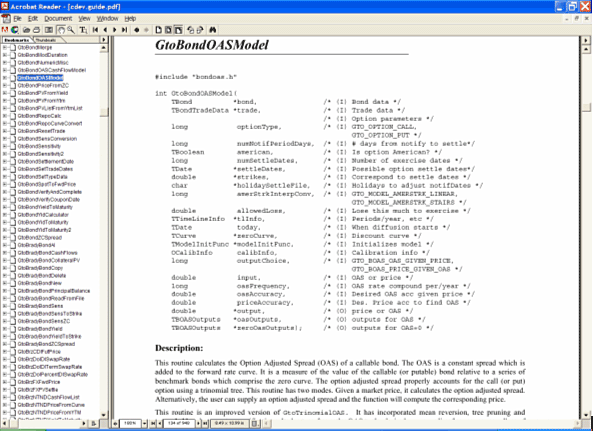Image resolution: width=593 pixels, height=431 pixels.
Task: Click the bookmarks panel scroll down arrow
Action: 104,414
